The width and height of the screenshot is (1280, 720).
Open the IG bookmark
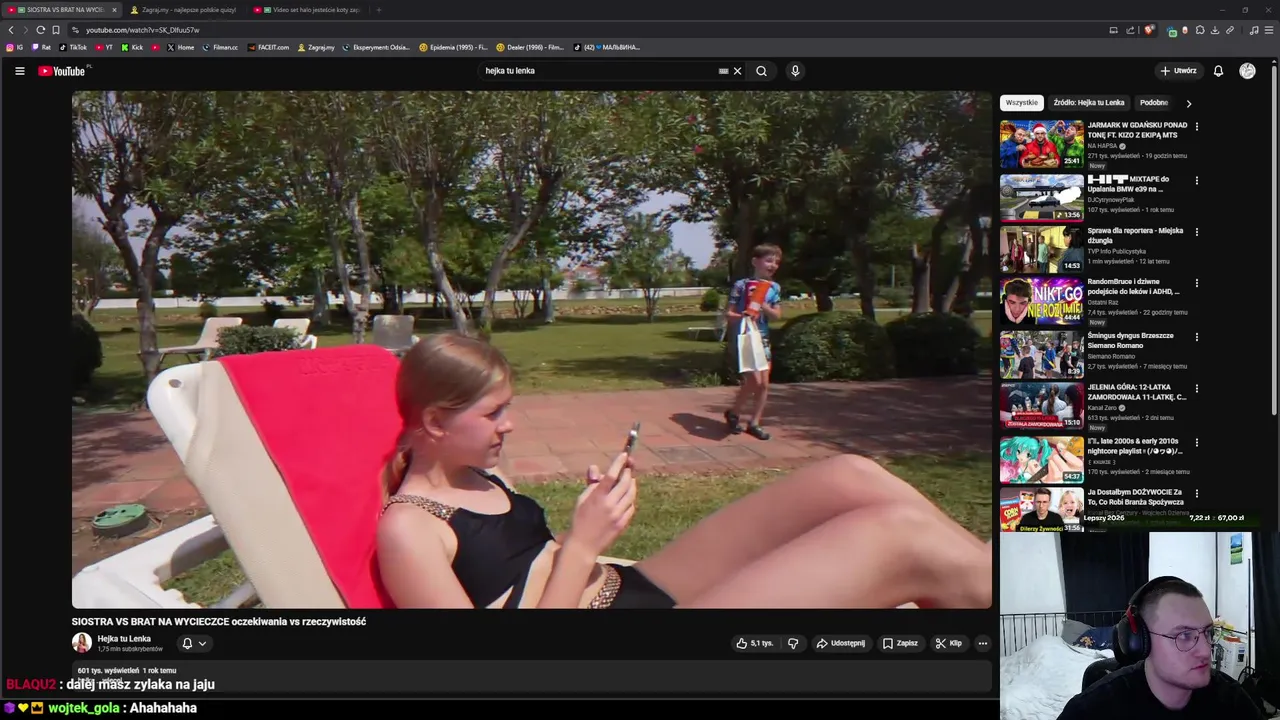tap(15, 47)
